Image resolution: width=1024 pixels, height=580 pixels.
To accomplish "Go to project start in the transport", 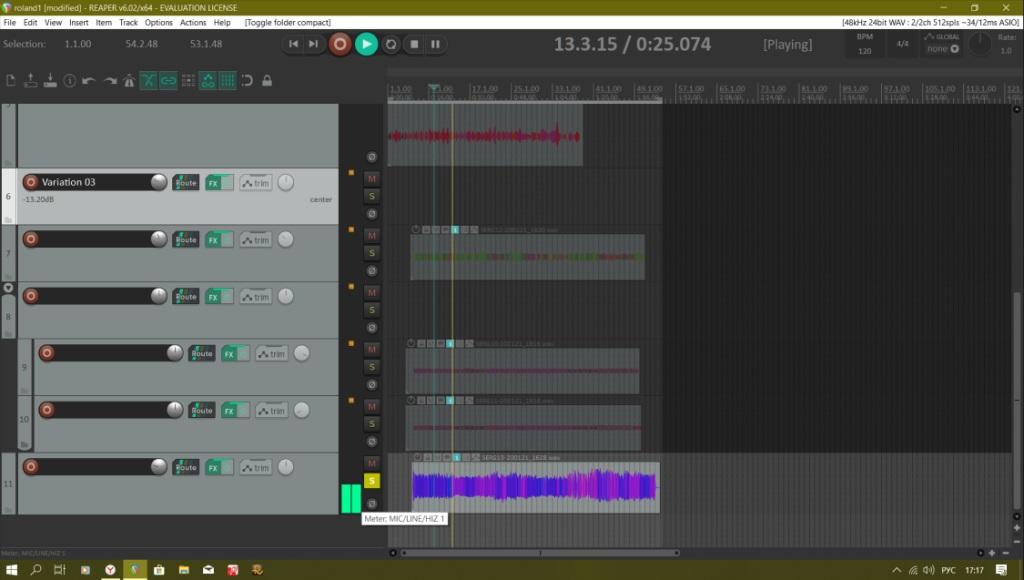I will tap(293, 44).
